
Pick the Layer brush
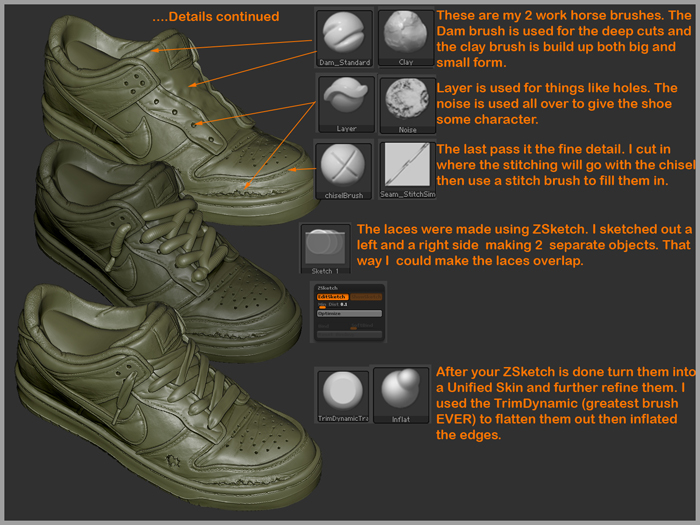click(346, 104)
